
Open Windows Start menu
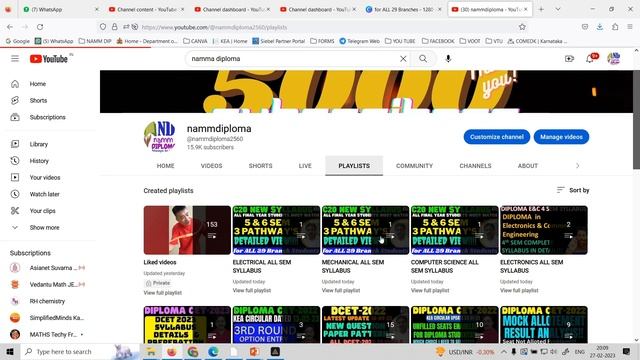click(x=10, y=351)
